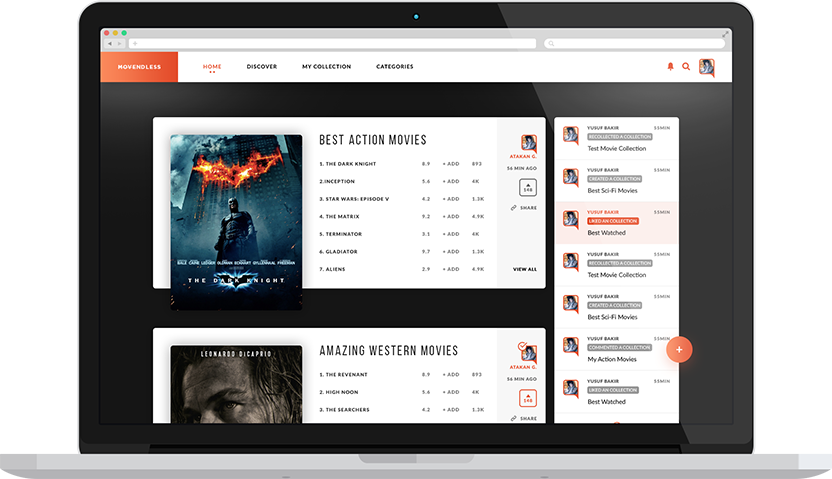Image resolution: width=832 pixels, height=479 pixels.
Task: Select '1. The Revenant' list entry
Action: (343, 375)
